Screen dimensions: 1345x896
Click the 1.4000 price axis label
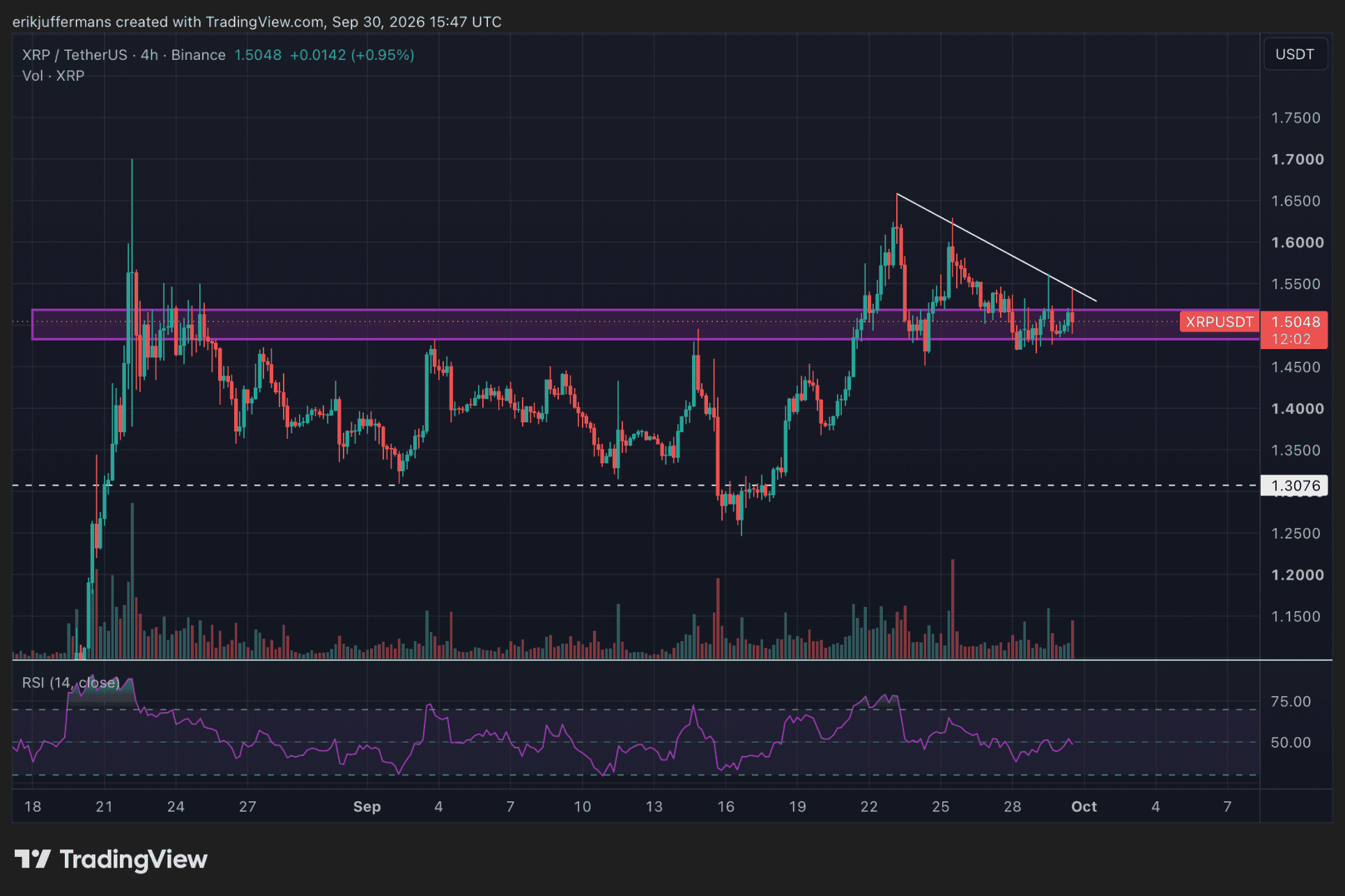point(1297,409)
